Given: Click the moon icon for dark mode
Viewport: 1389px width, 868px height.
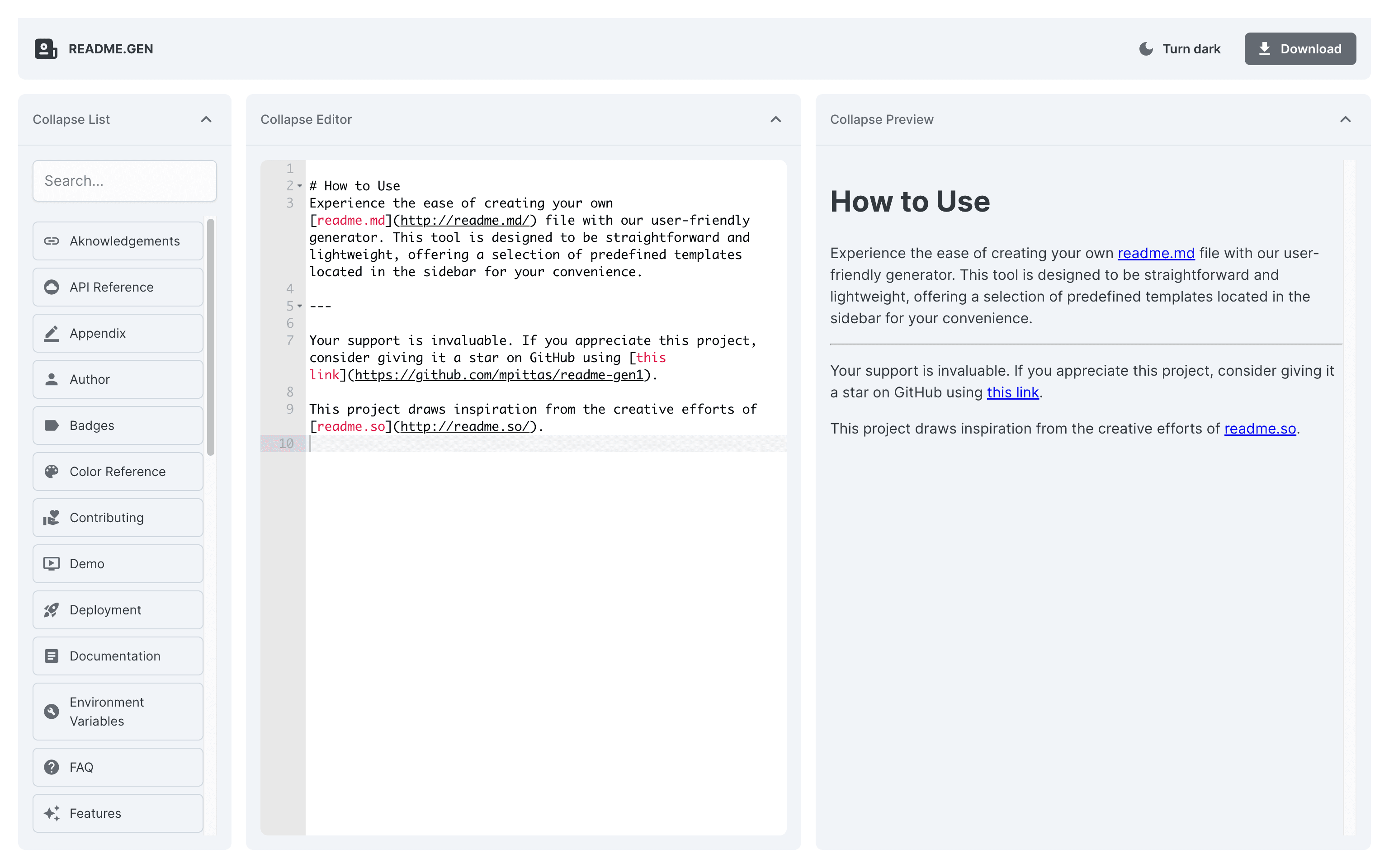Looking at the screenshot, I should (1146, 49).
